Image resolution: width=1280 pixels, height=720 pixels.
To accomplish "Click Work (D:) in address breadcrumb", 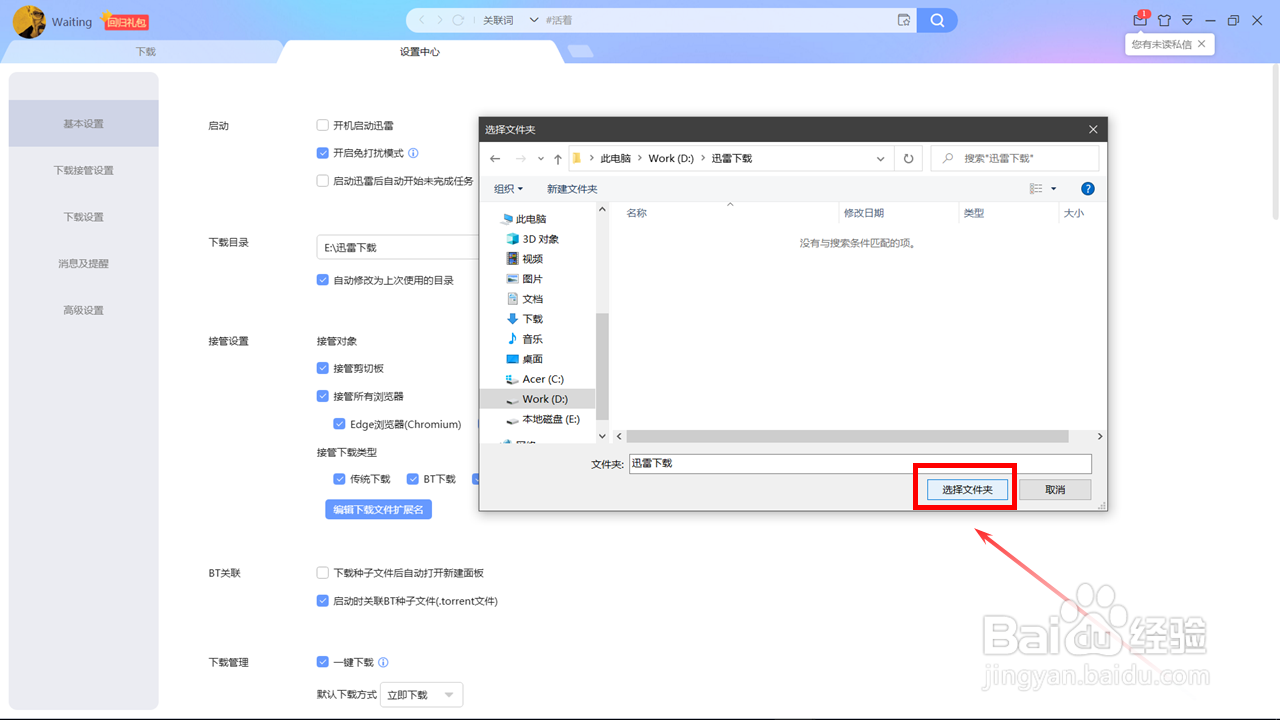I will 671,158.
